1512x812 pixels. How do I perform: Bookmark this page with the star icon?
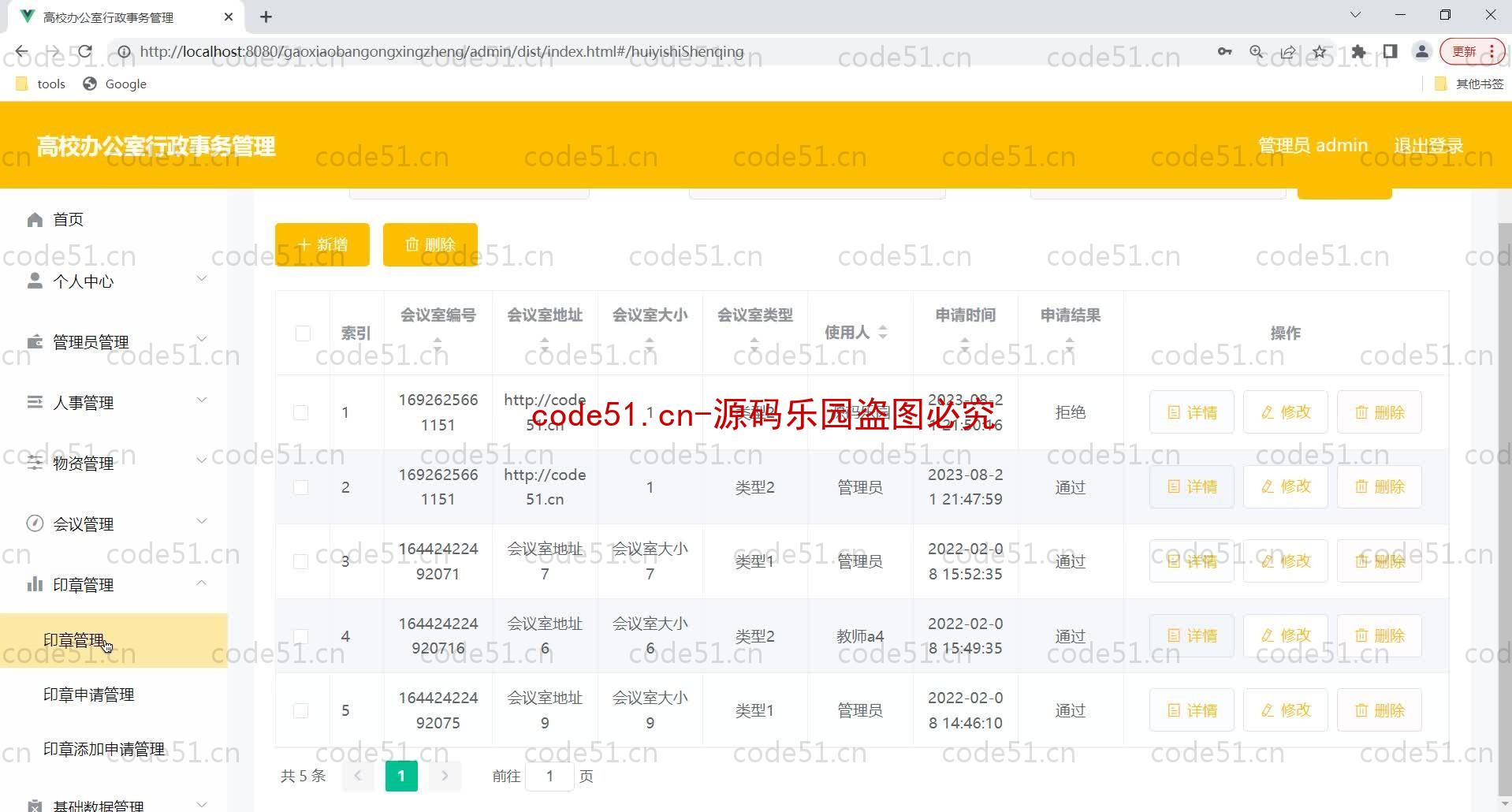coord(1319,52)
